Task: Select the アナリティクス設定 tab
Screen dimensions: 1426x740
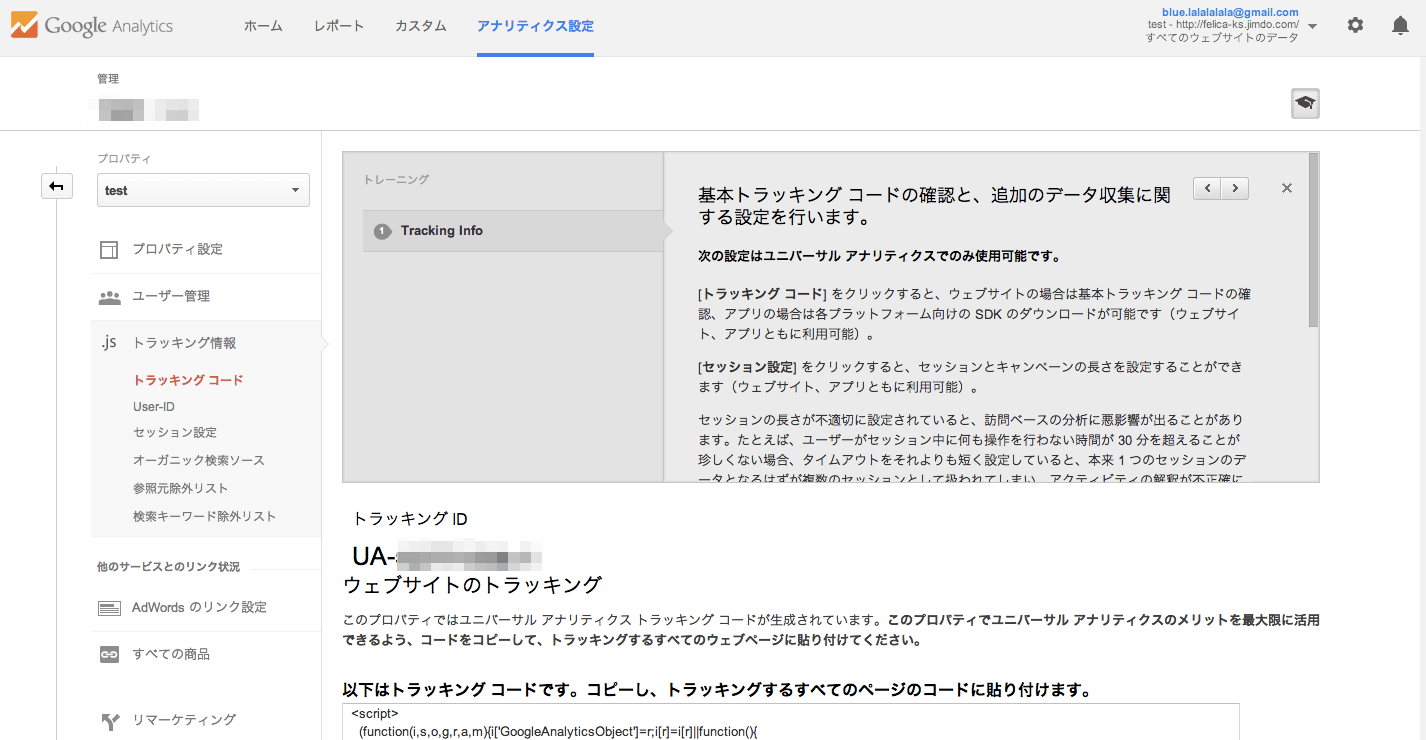Action: (x=535, y=26)
